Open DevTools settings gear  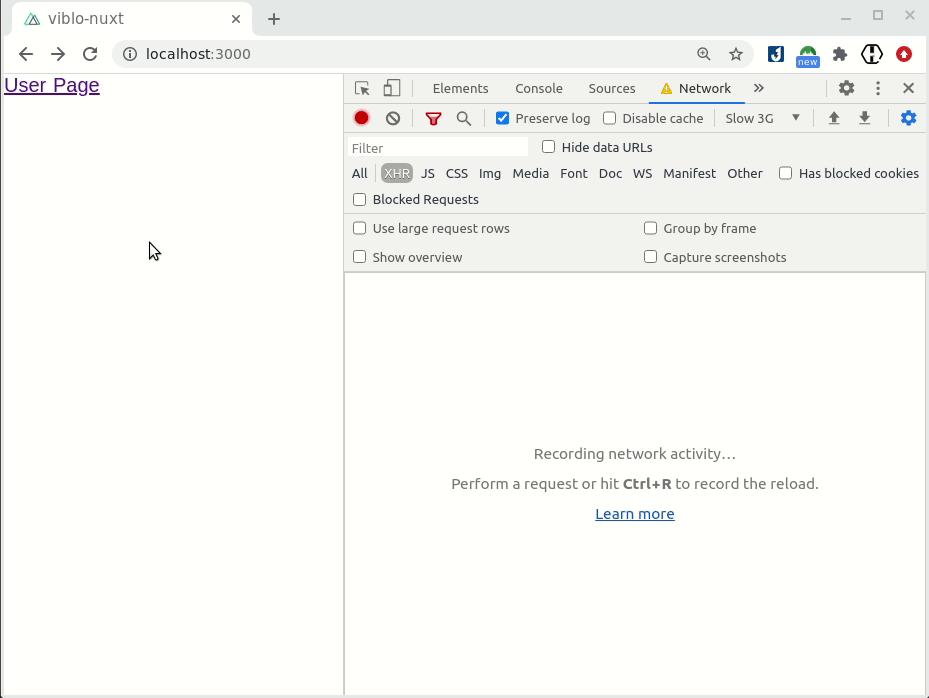(x=846, y=88)
